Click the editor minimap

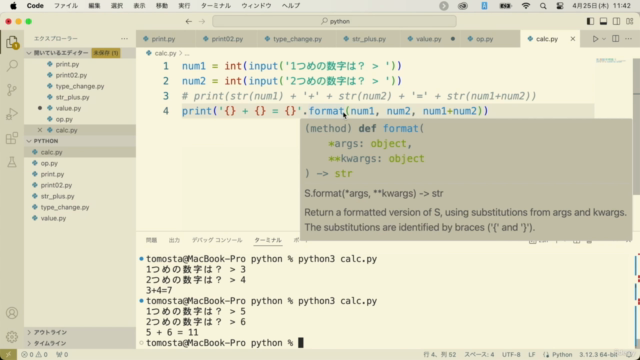[x=611, y=60]
